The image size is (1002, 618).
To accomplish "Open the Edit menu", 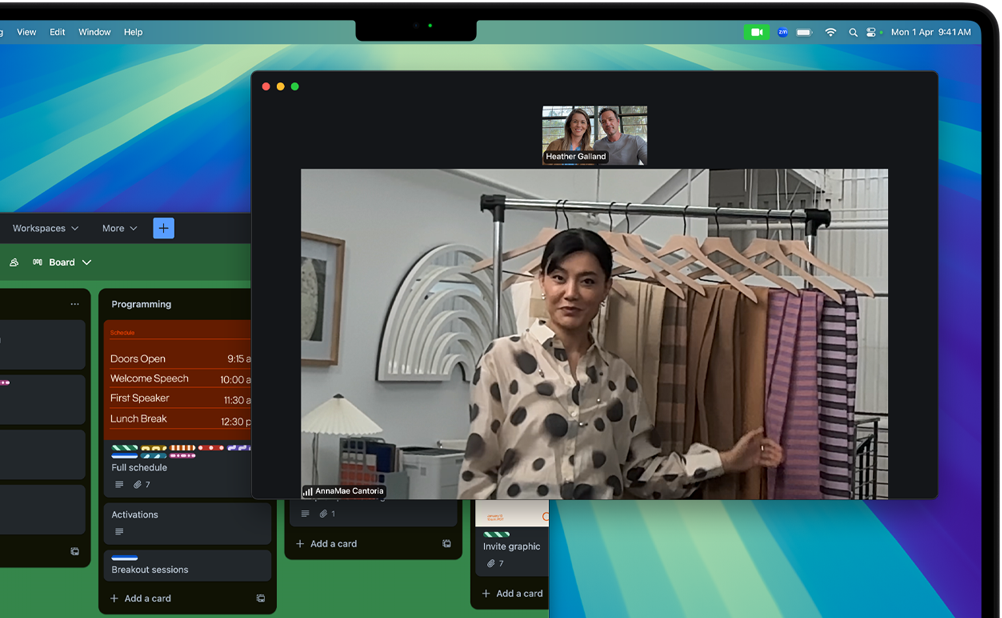I will pyautogui.click(x=58, y=32).
